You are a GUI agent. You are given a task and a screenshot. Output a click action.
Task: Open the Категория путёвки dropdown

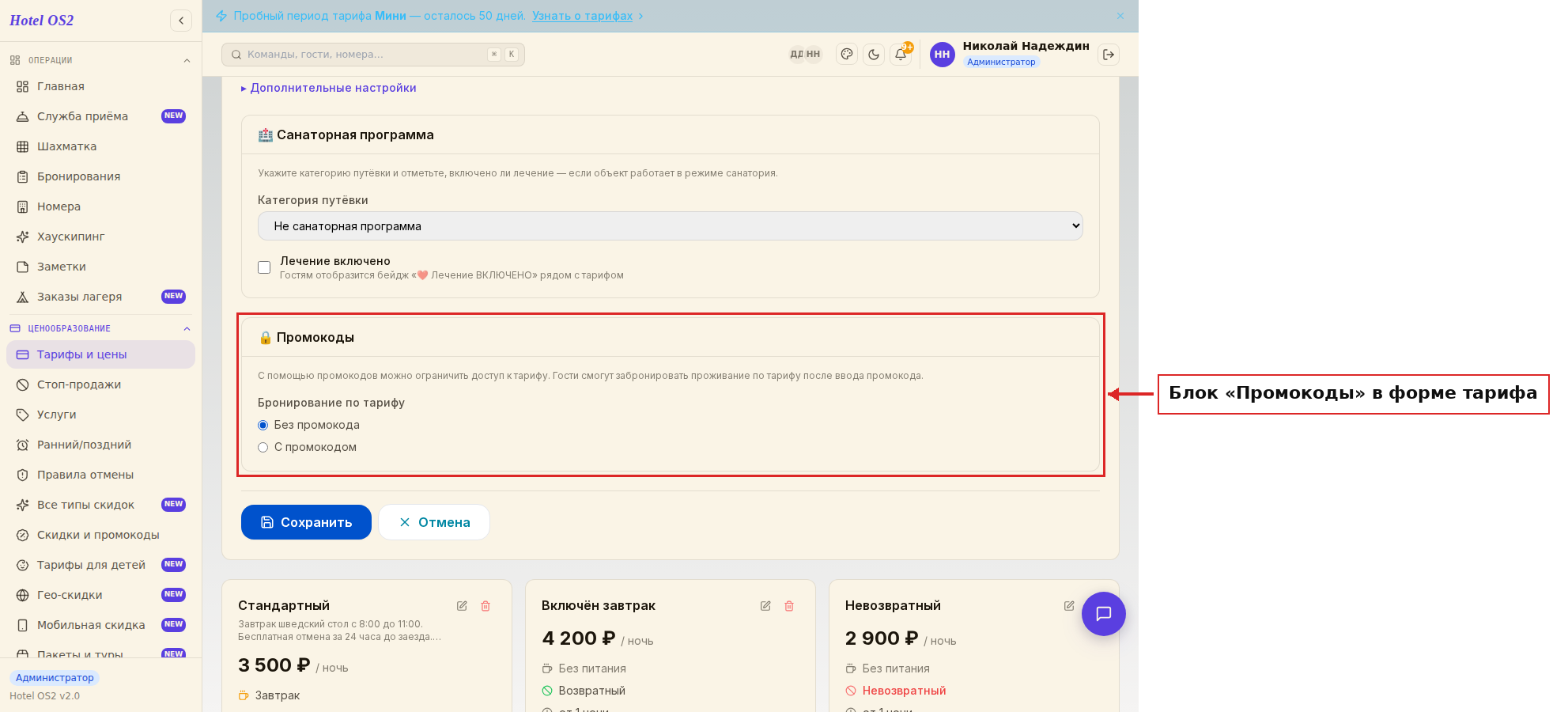(x=671, y=226)
